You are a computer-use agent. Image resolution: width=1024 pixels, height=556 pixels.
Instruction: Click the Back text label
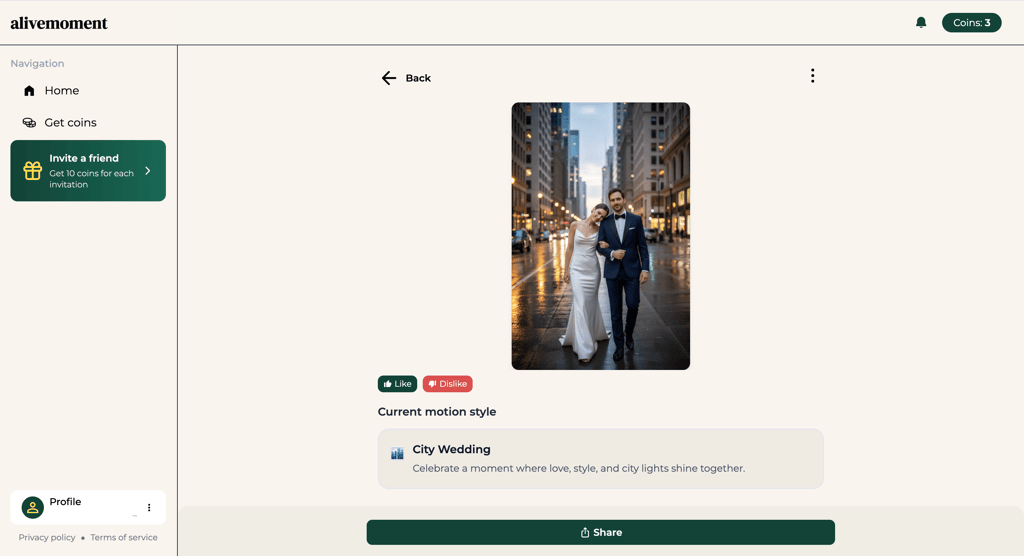pos(418,78)
